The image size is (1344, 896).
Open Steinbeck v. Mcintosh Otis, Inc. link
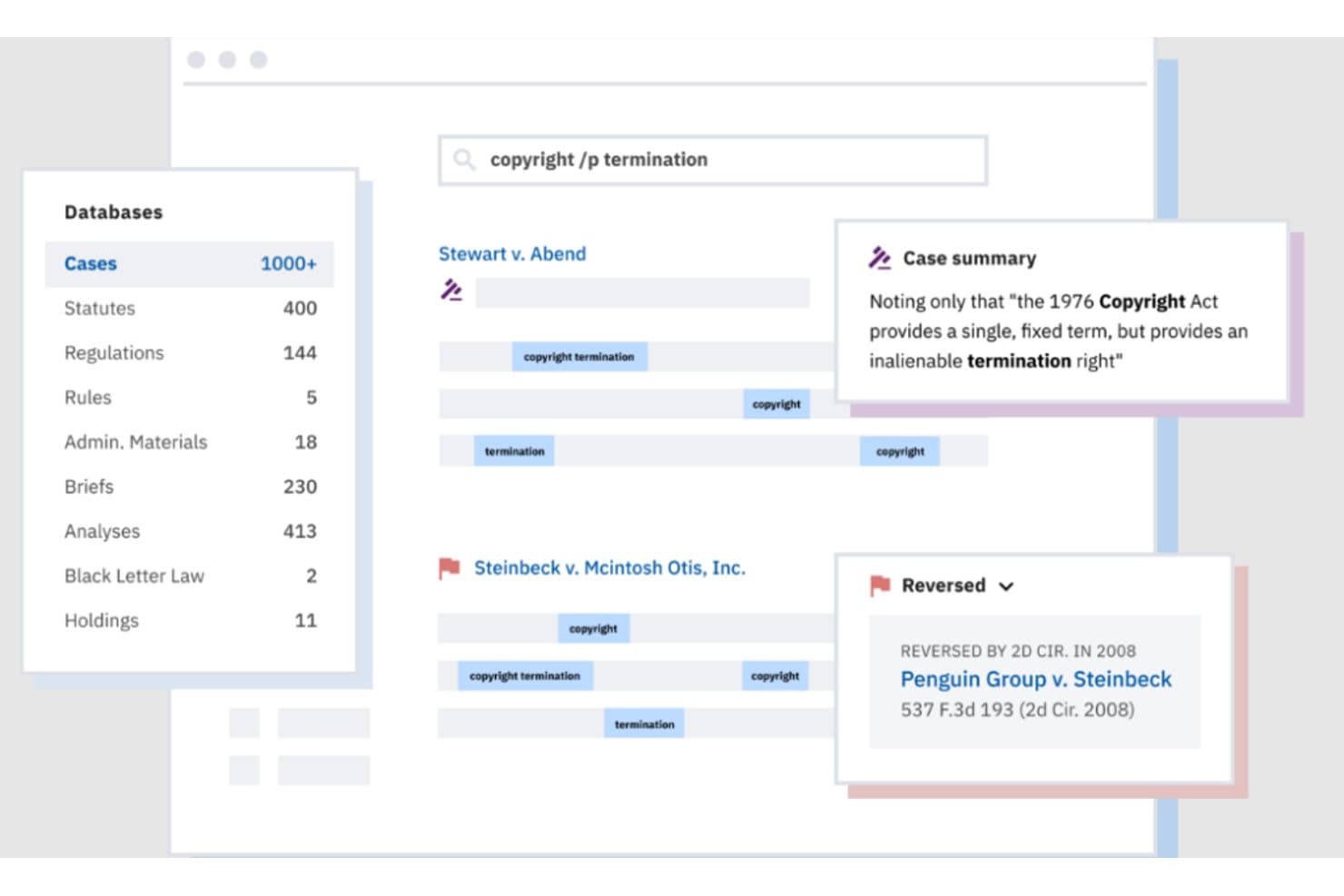tap(609, 568)
